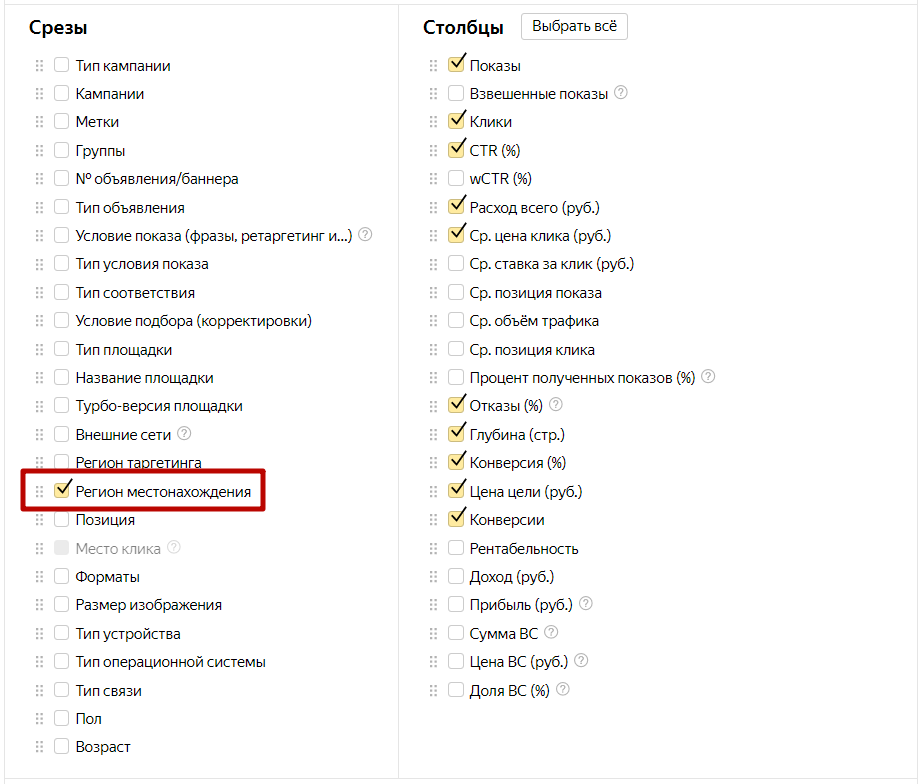Click the Доход (руб.) column label

click(x=511, y=577)
